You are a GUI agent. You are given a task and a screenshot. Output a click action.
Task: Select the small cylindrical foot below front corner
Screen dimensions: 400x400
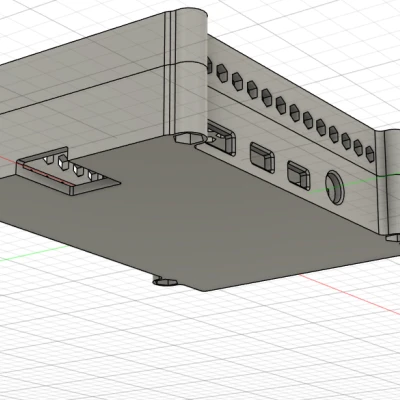pyautogui.click(x=165, y=282)
